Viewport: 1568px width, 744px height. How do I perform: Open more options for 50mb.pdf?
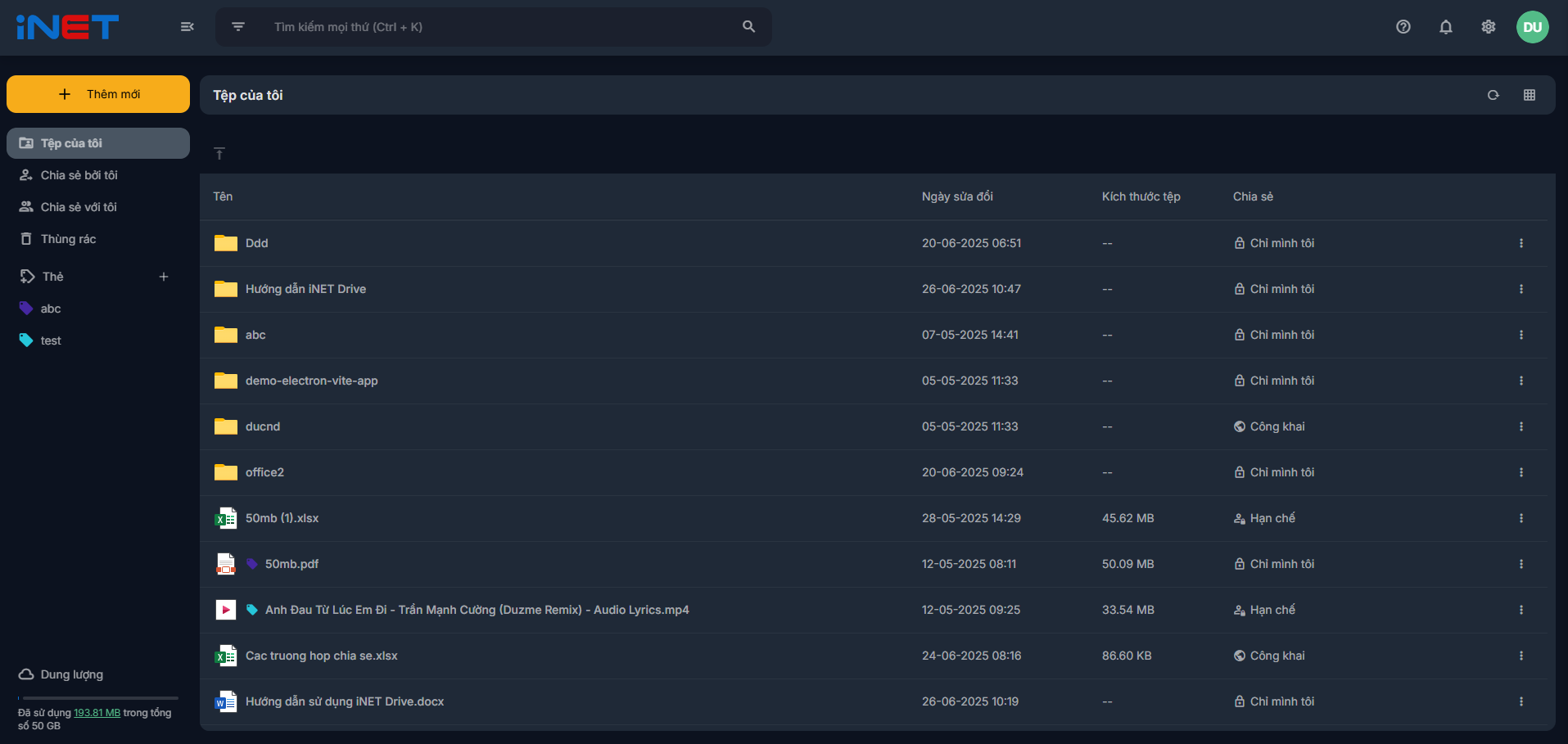click(1521, 564)
